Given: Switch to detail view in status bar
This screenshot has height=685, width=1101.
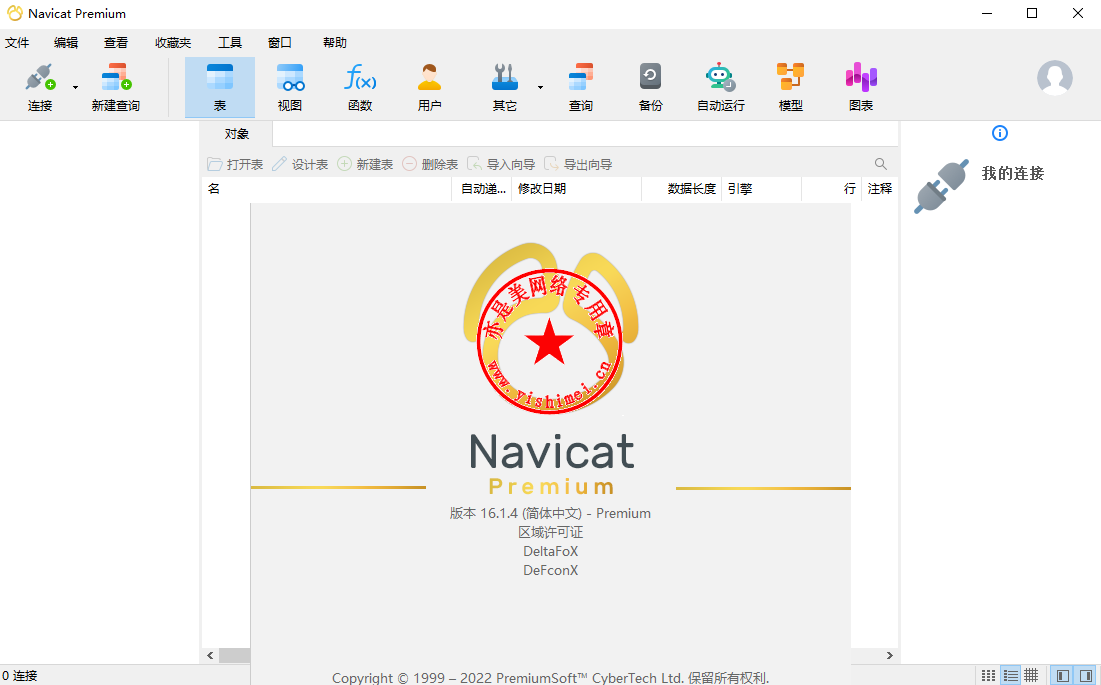Looking at the screenshot, I should [1031, 676].
